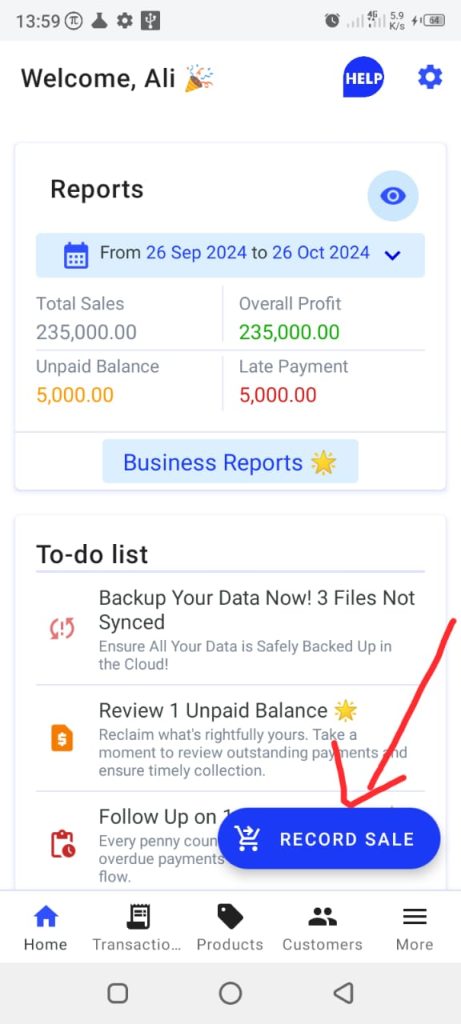Tap the Android home circle button
The image size is (461, 1024).
pyautogui.click(x=230, y=993)
